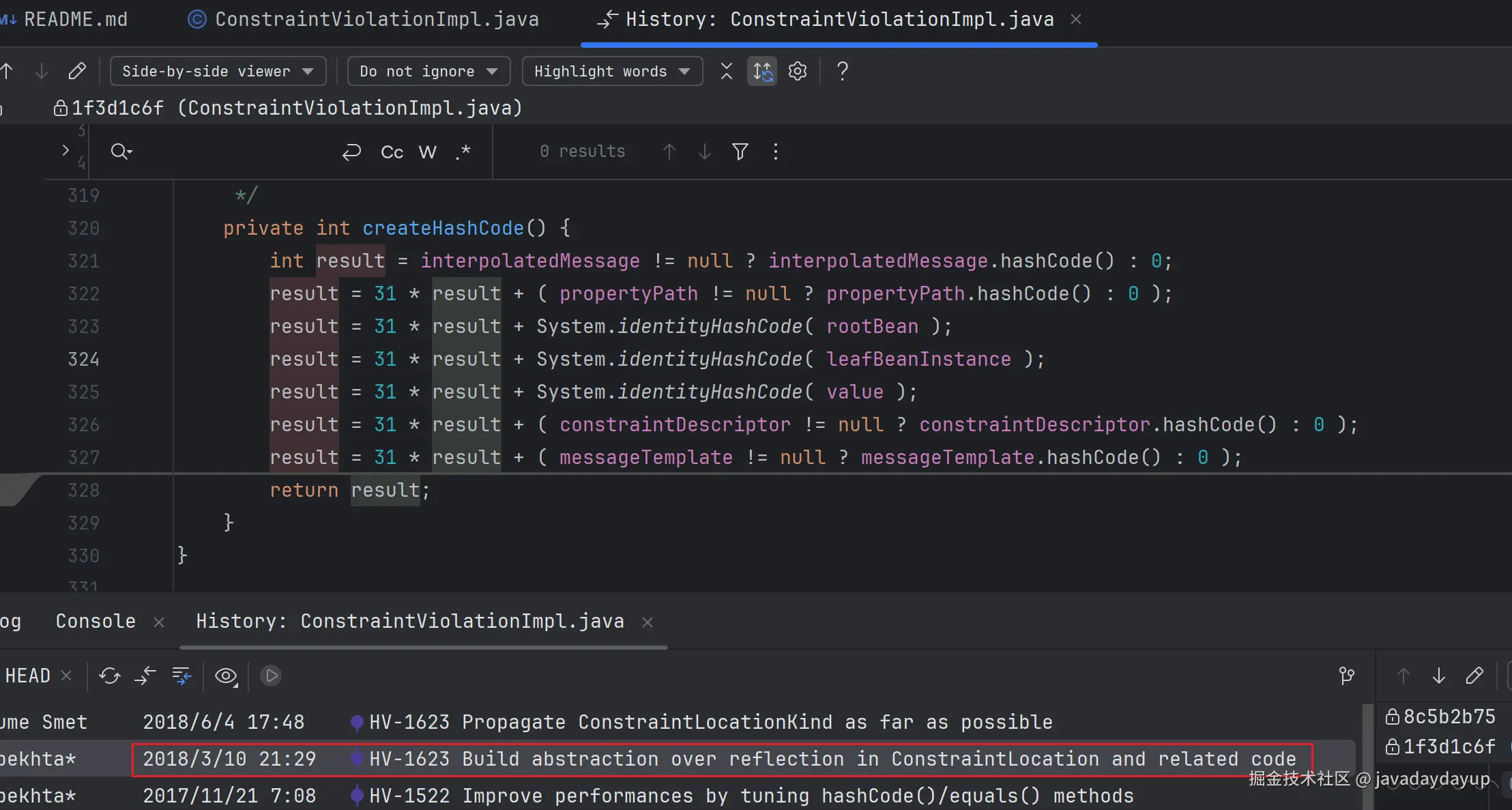Toggle synchronize scrolling in the diff toolbar
This screenshot has height=810, width=1512.
[762, 71]
